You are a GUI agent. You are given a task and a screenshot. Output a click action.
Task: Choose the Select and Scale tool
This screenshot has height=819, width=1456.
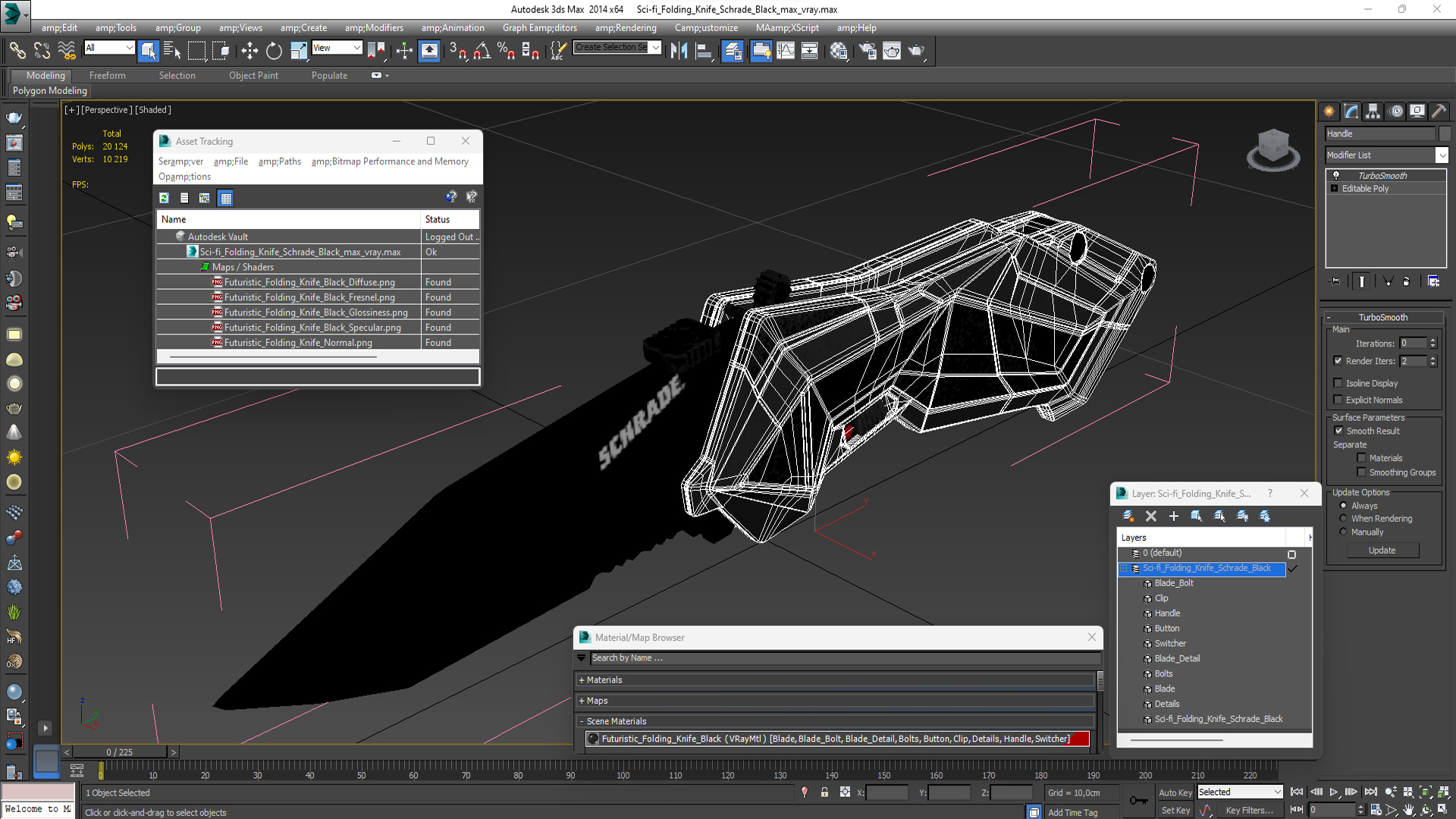[299, 51]
